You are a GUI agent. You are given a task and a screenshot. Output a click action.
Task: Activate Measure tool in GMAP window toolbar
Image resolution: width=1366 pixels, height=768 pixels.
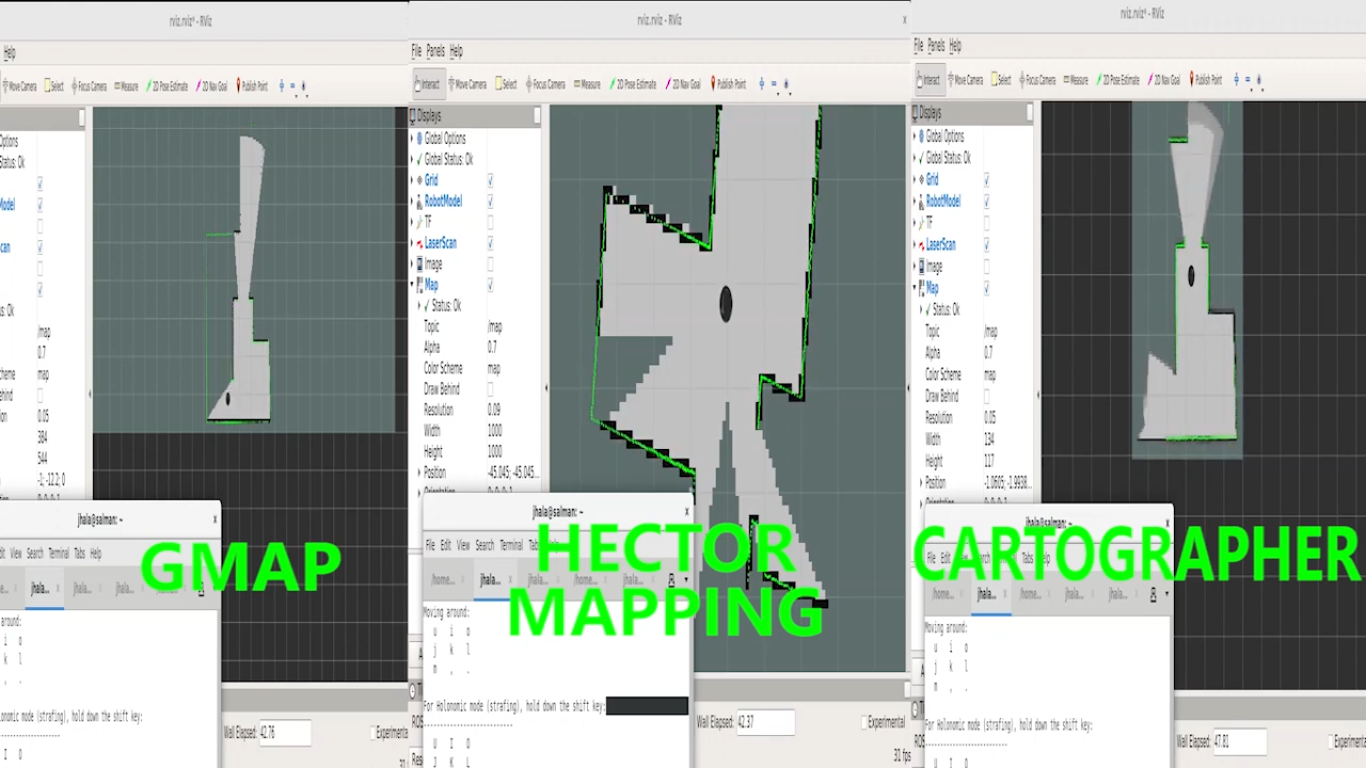click(126, 87)
